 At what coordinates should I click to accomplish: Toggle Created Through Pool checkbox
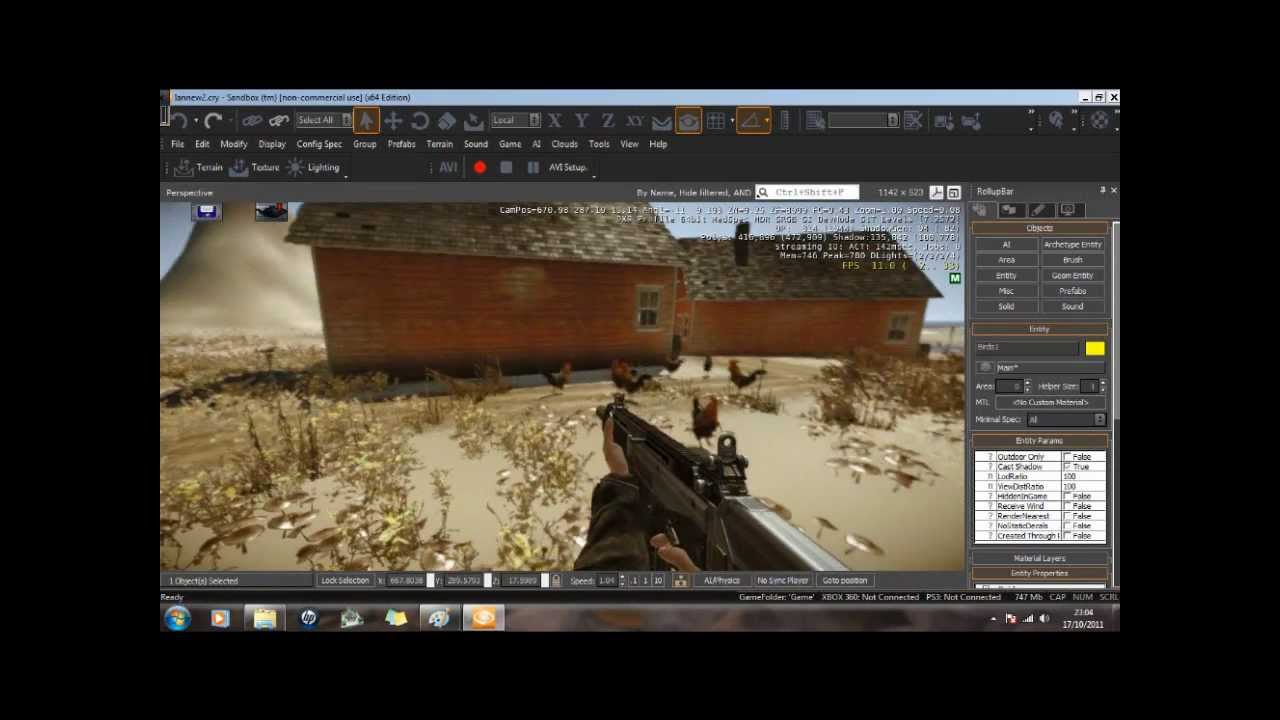pyautogui.click(x=1068, y=536)
